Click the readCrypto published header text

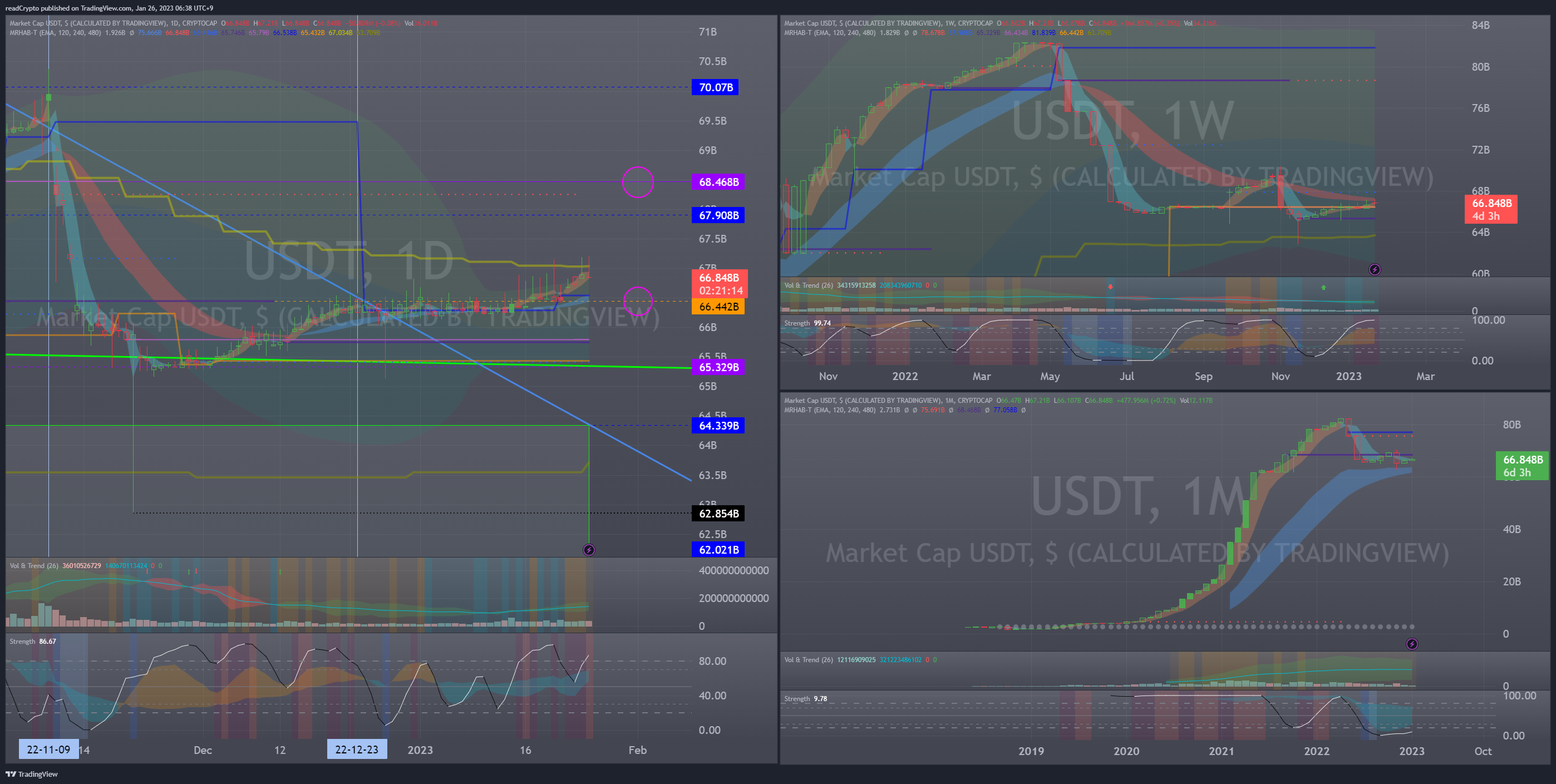tap(109, 8)
